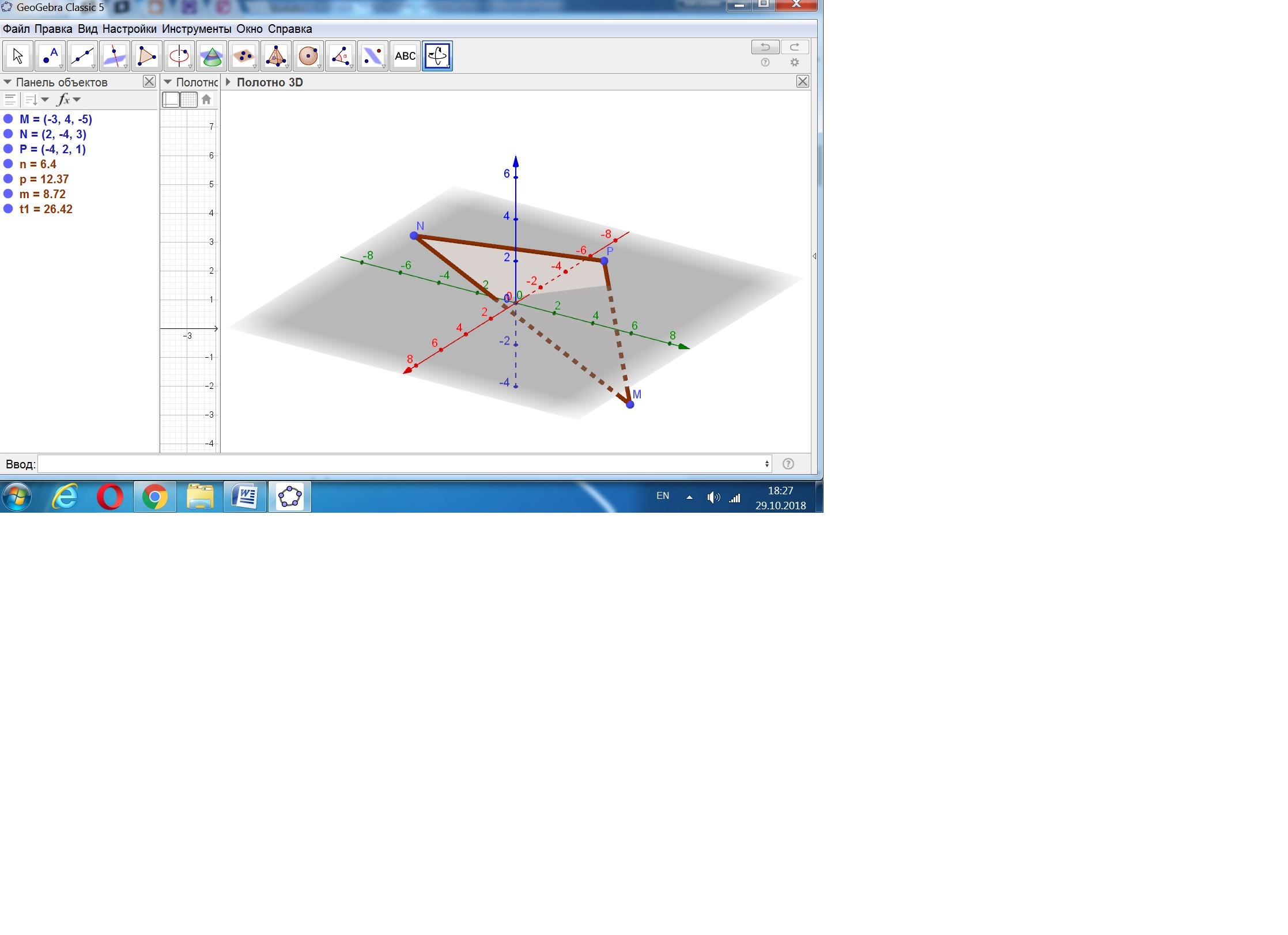Expand the Полотно 3D style bar triangle
Viewport: 1288px width, 935px height.
tap(228, 82)
